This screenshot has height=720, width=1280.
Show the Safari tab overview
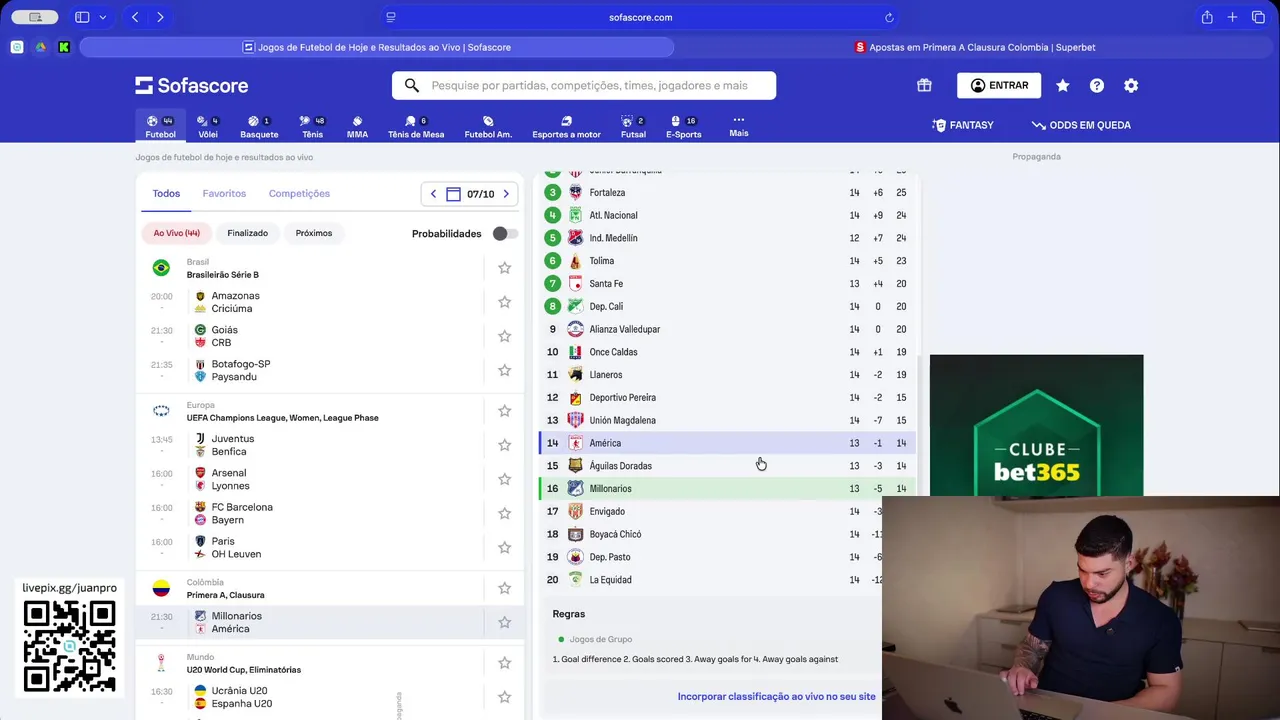coord(1258,17)
